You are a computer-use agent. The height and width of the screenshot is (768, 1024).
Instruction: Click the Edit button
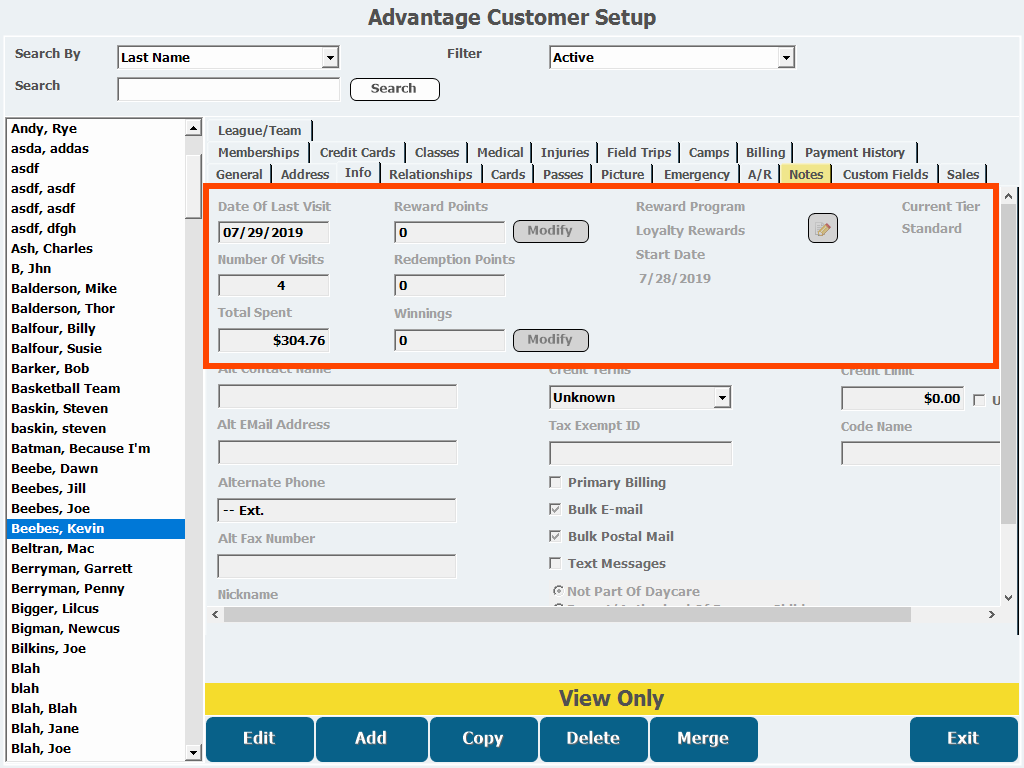[x=259, y=739]
